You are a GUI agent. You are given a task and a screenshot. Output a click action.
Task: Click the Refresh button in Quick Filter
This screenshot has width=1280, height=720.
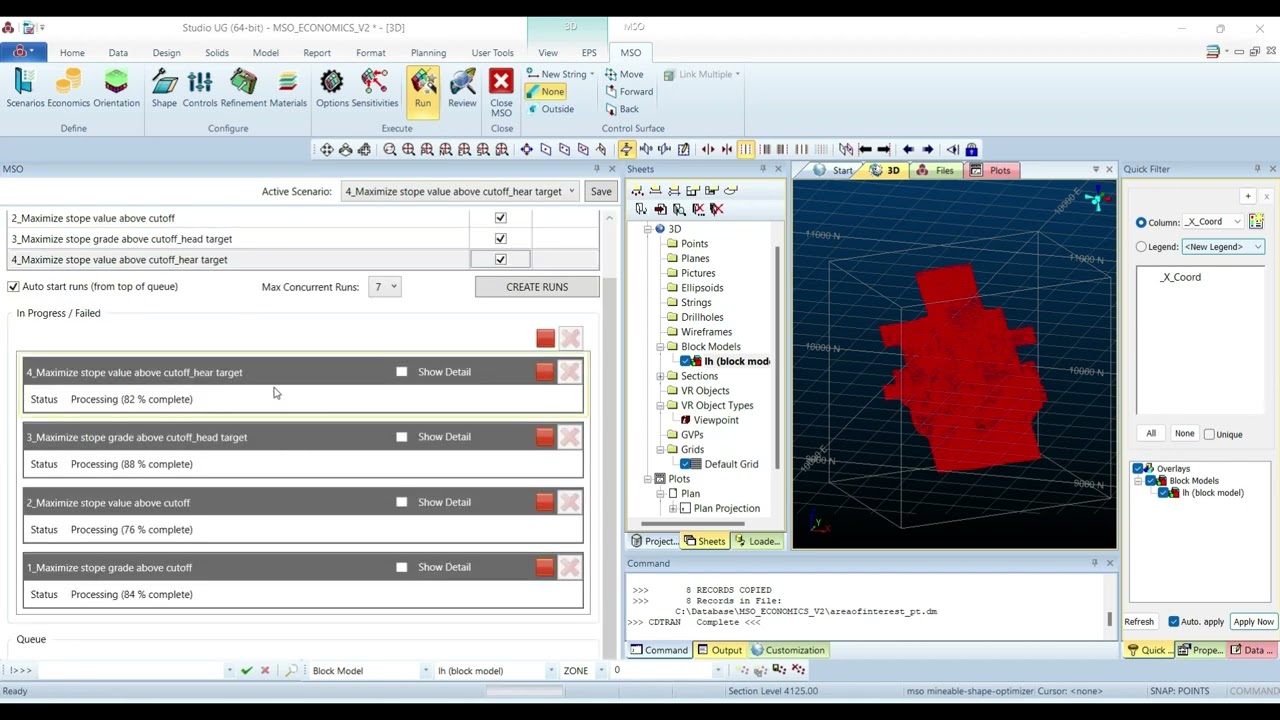[x=1139, y=622]
